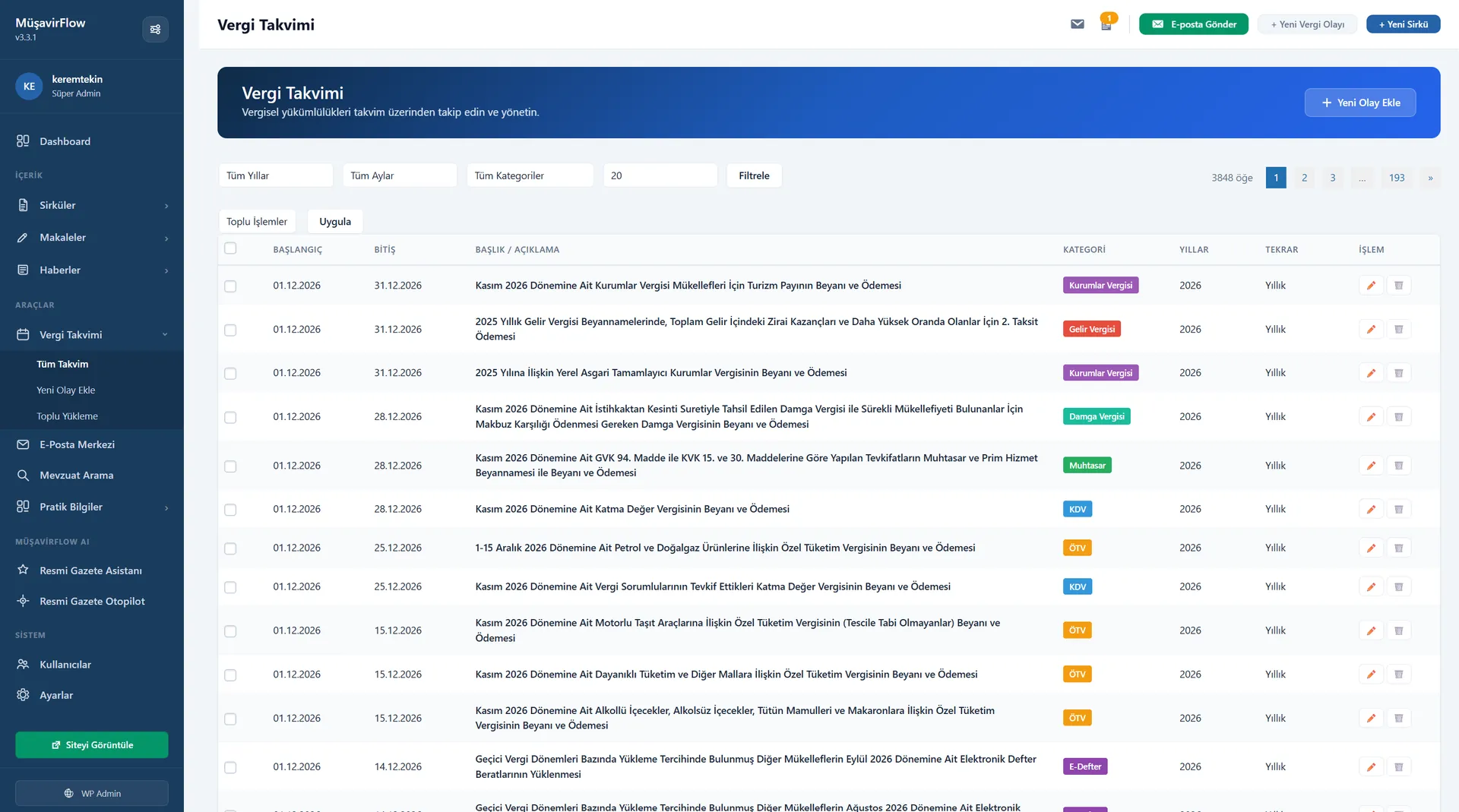Open the Tüm Kategoriler filter dropdown
The height and width of the screenshot is (812, 1459).
click(530, 175)
